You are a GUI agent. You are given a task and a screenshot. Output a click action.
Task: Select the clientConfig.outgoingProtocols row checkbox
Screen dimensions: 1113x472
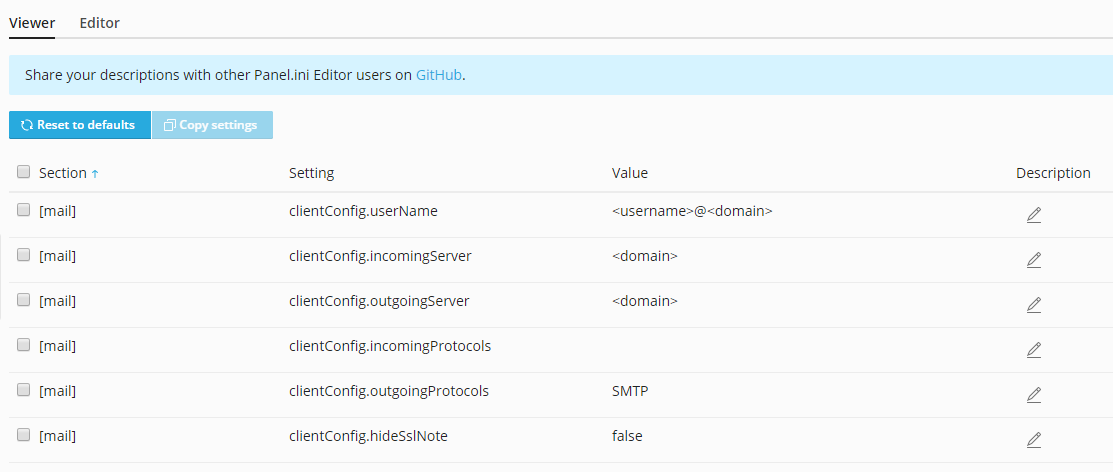(x=24, y=390)
